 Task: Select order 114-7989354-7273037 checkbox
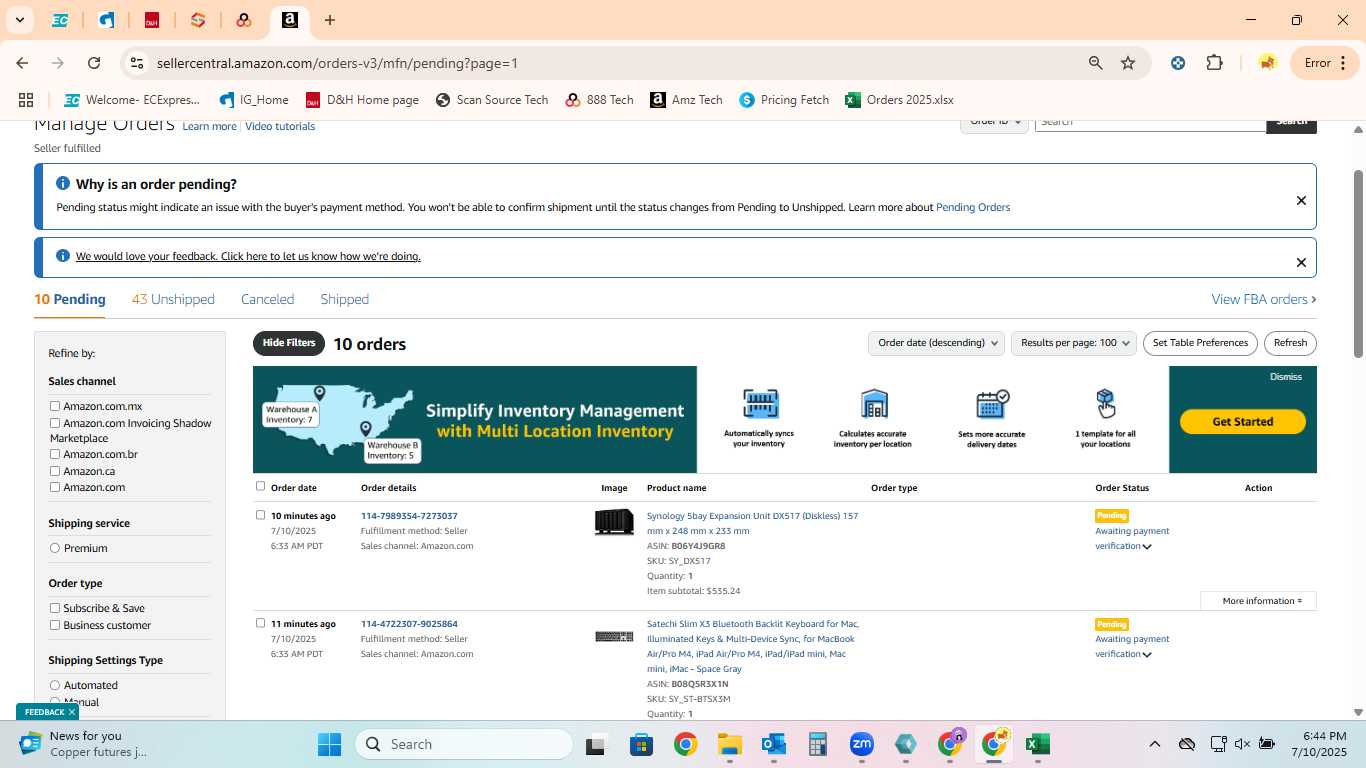click(261, 515)
